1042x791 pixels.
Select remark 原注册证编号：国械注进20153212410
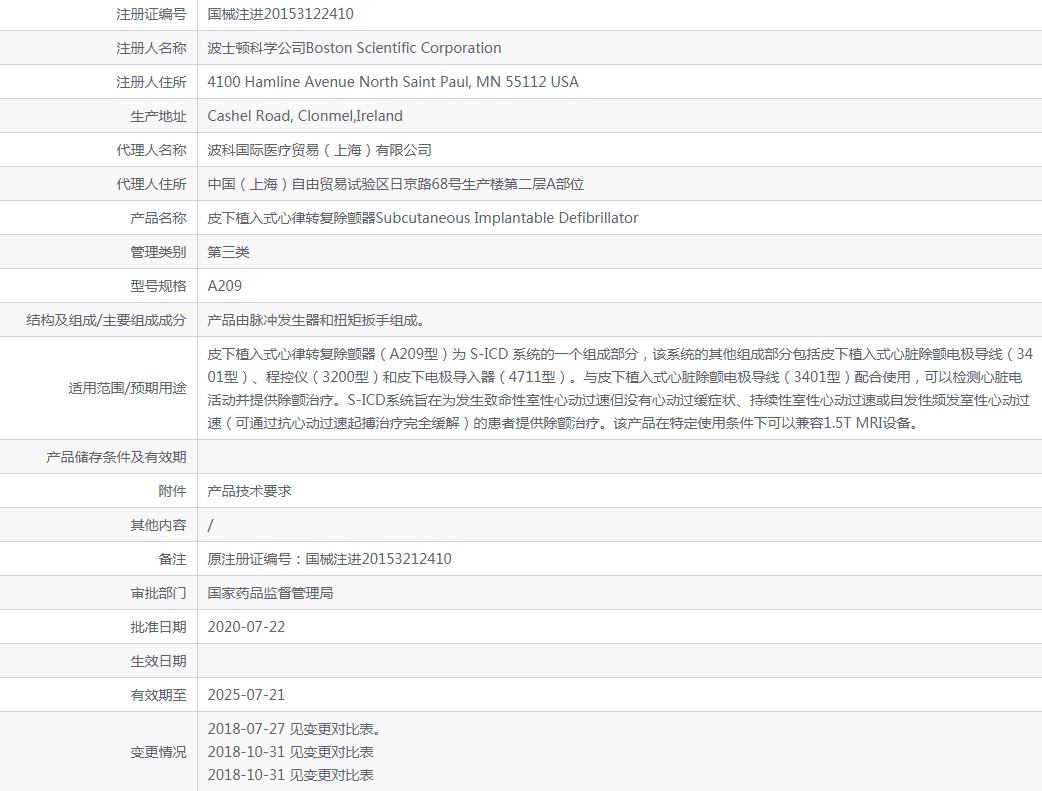pos(330,559)
